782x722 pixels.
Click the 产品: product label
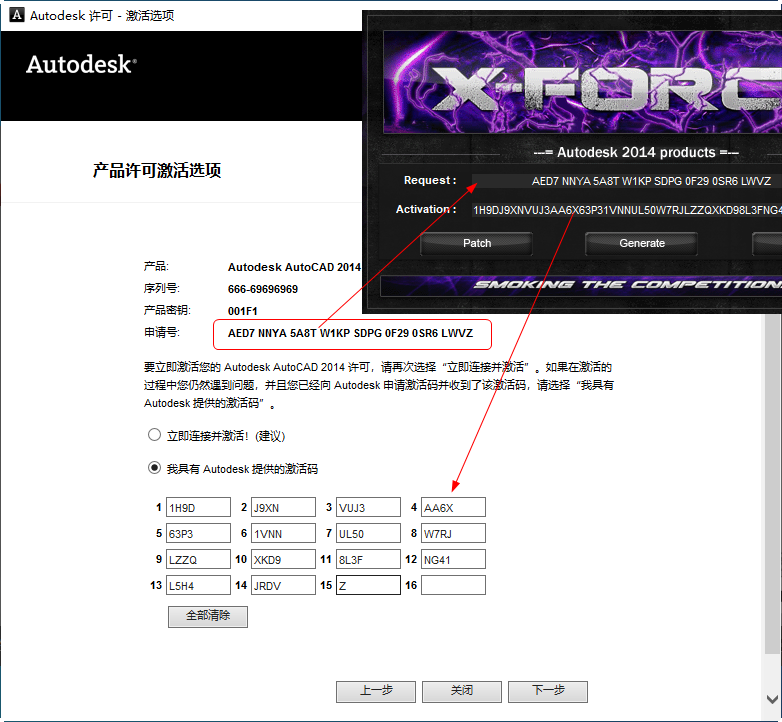click(x=156, y=266)
